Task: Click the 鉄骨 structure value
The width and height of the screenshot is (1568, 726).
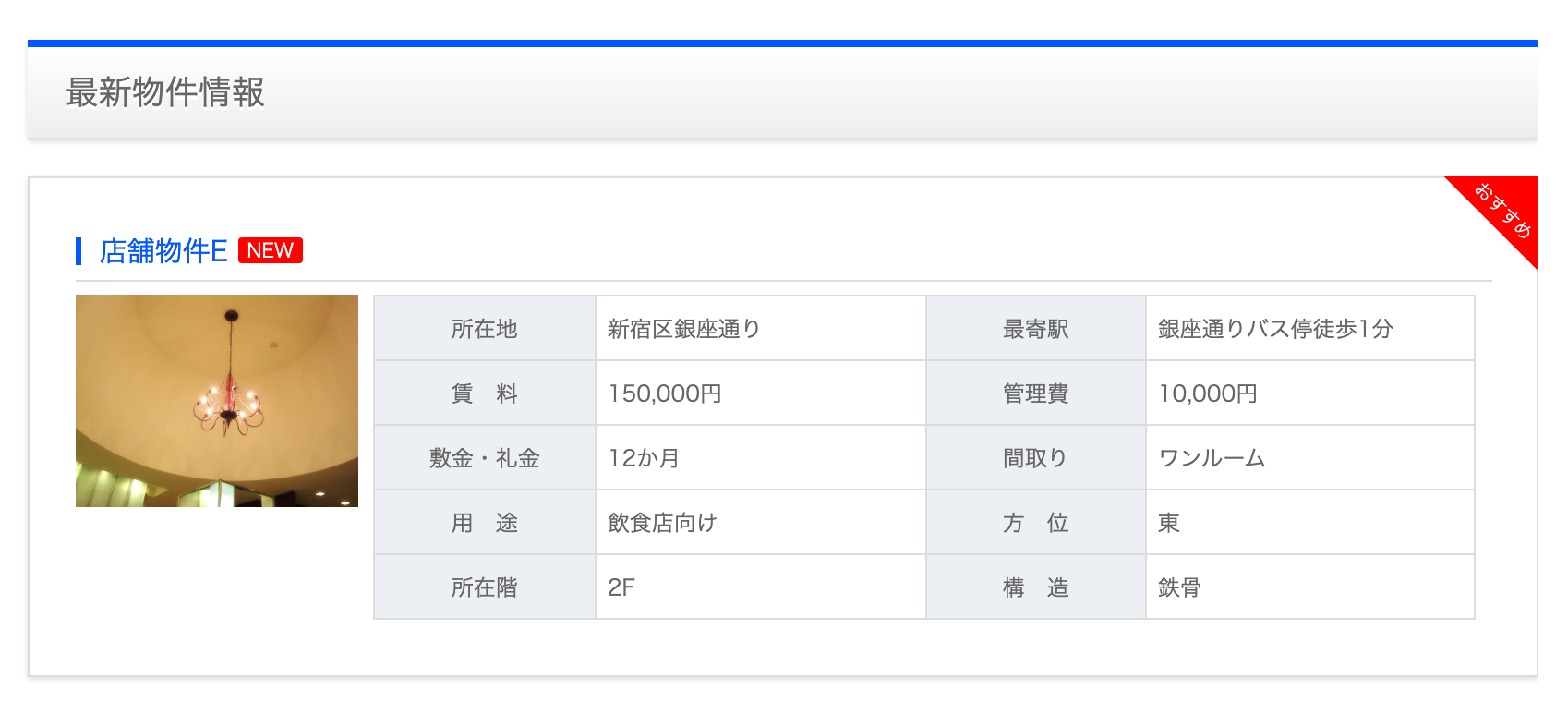Action: tap(1179, 587)
